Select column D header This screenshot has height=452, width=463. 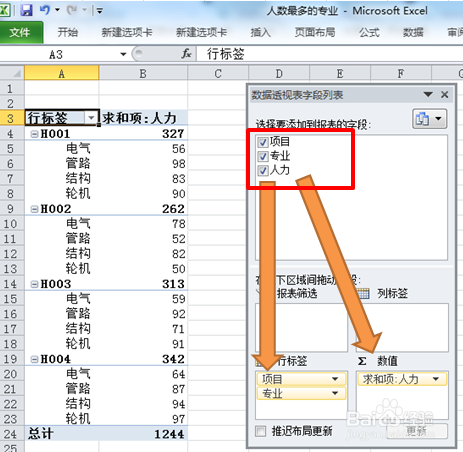tap(279, 73)
